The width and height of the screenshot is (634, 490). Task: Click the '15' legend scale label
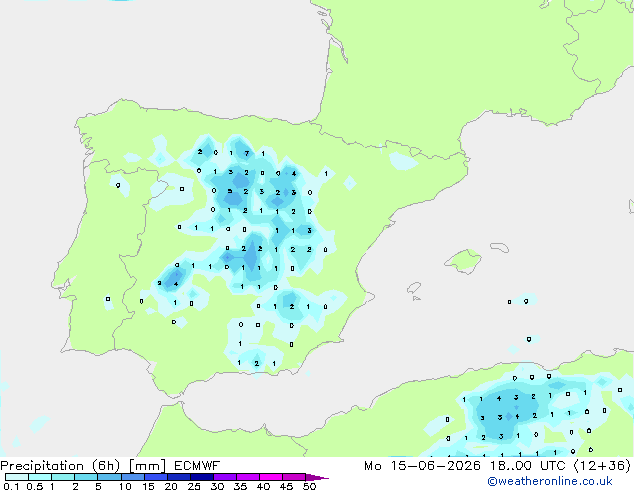[x=148, y=486]
